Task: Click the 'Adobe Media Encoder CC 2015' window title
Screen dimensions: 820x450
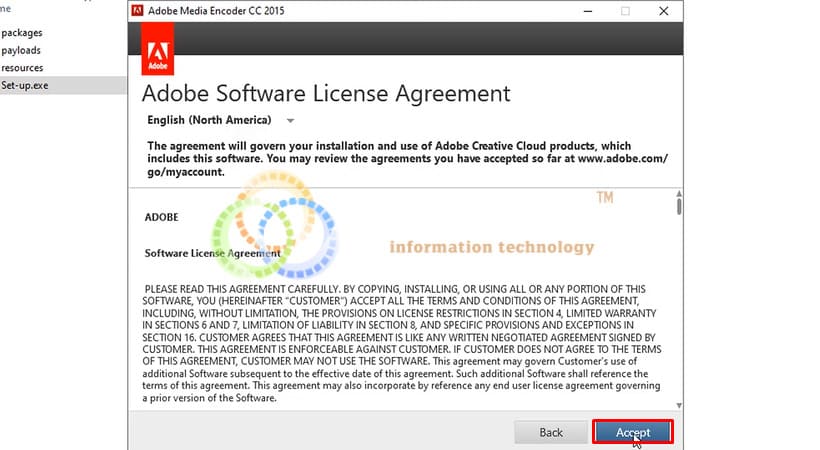Action: tap(216, 11)
